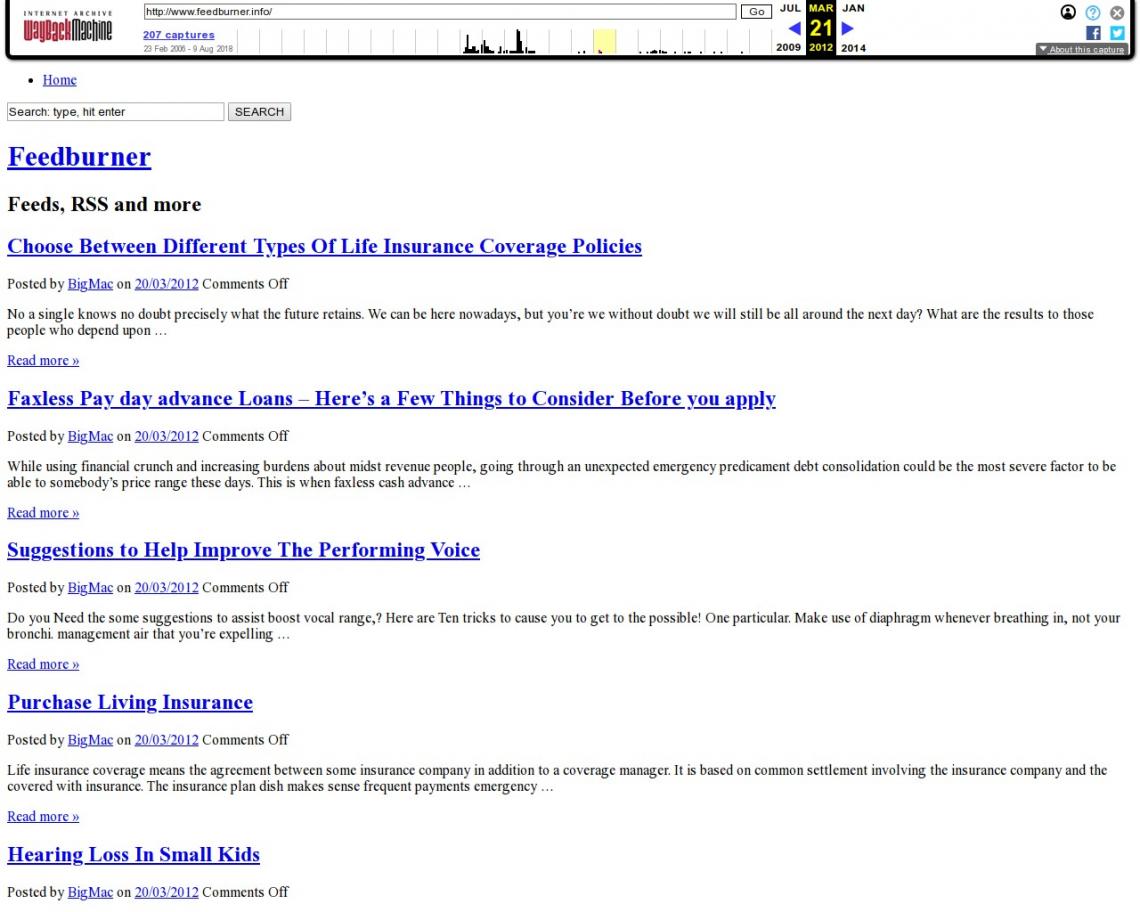Click the MAR month label
This screenshot has height=912, width=1140.
click(x=821, y=8)
